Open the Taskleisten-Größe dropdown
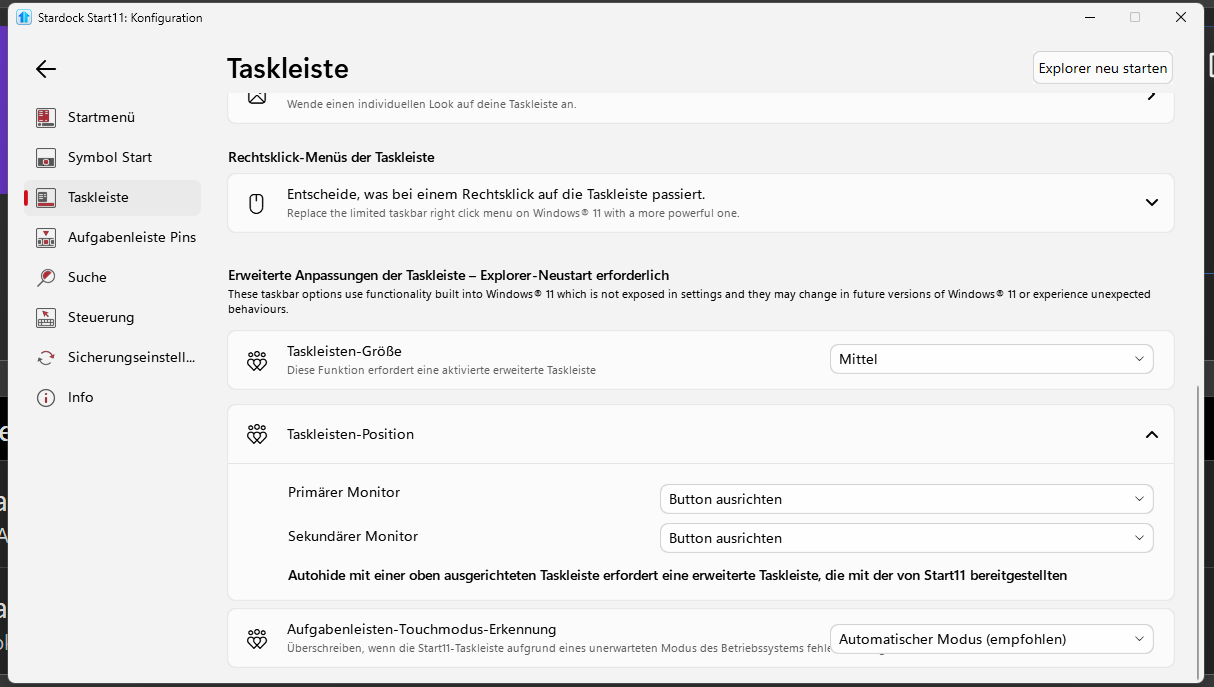The image size is (1214, 687). click(x=991, y=359)
